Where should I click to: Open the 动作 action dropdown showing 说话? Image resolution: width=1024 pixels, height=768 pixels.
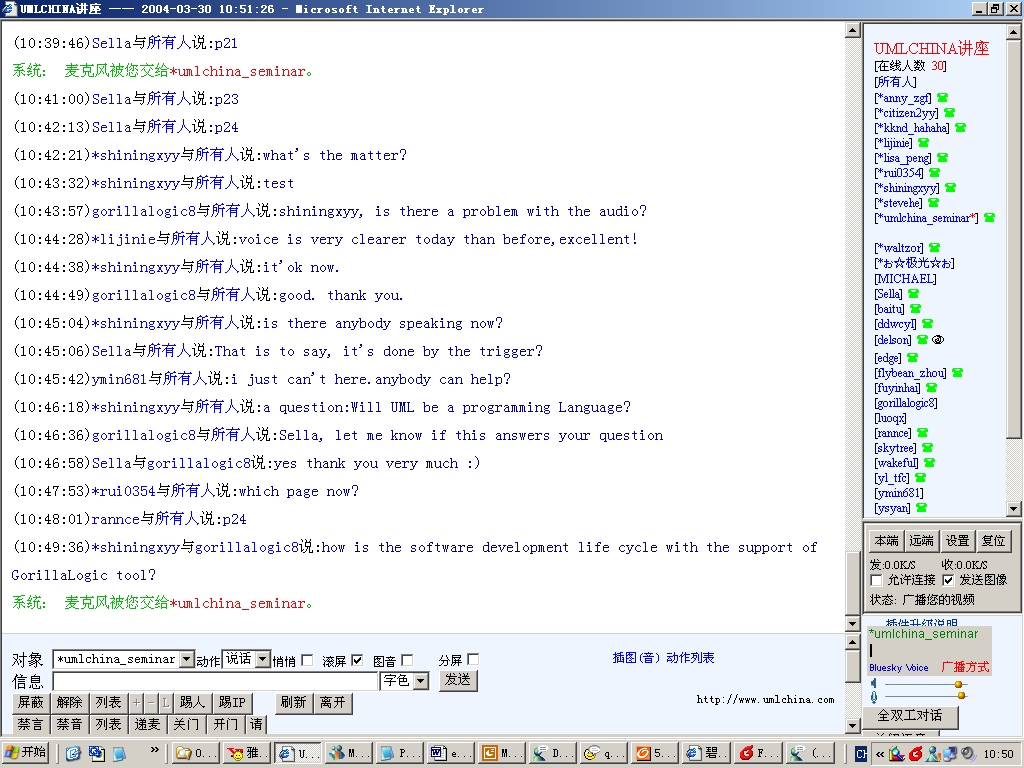coord(263,660)
